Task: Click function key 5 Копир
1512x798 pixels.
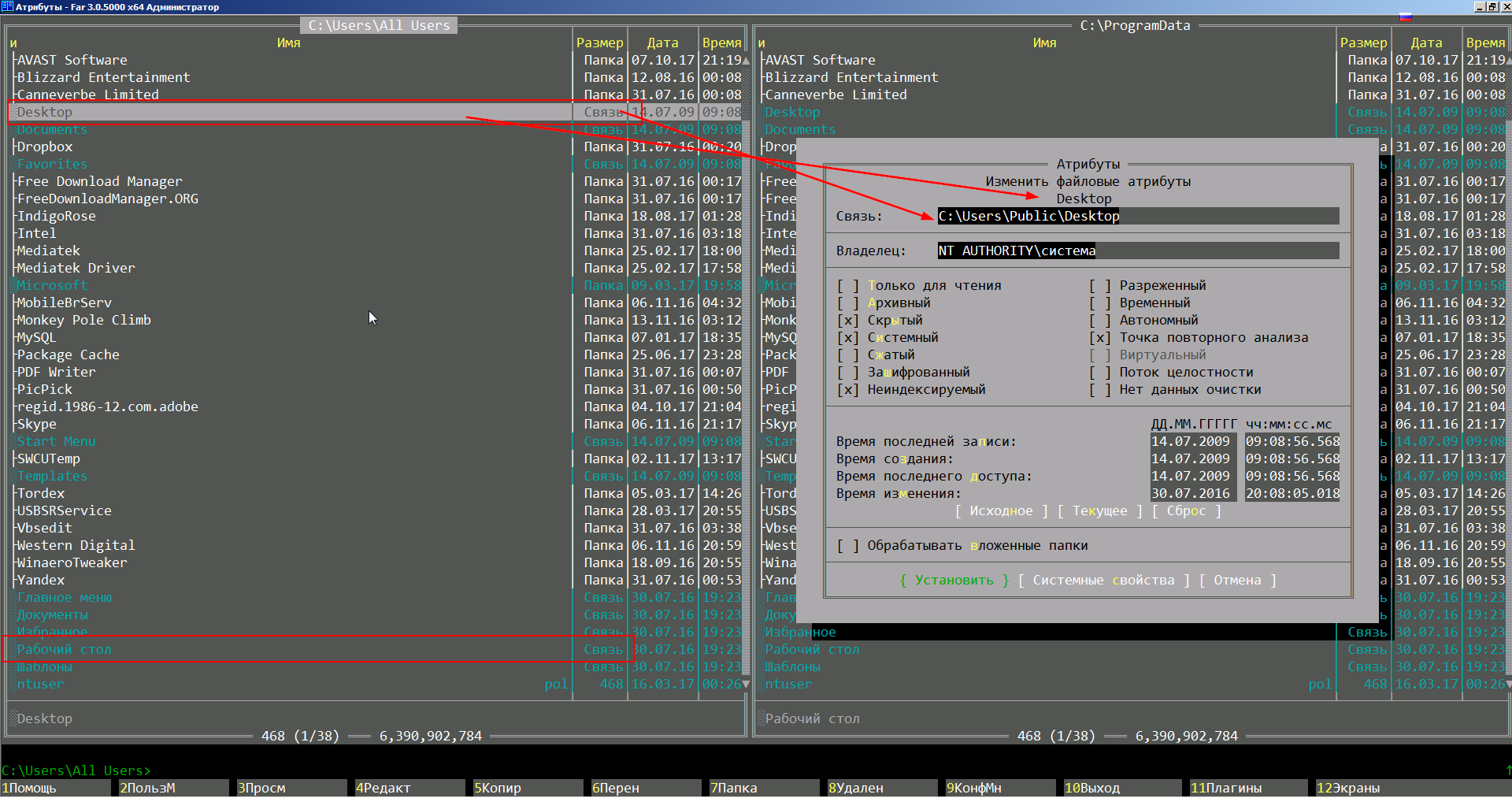Action: [528, 788]
